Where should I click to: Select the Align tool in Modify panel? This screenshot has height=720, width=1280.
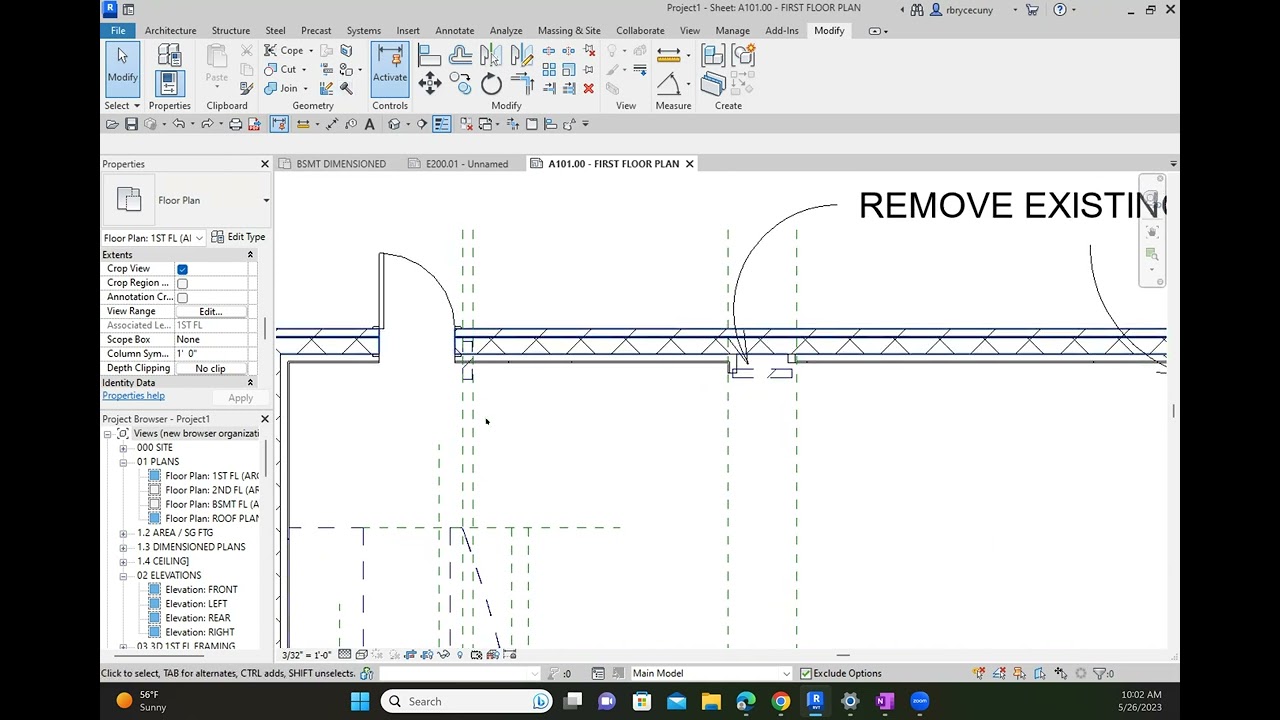[x=429, y=55]
